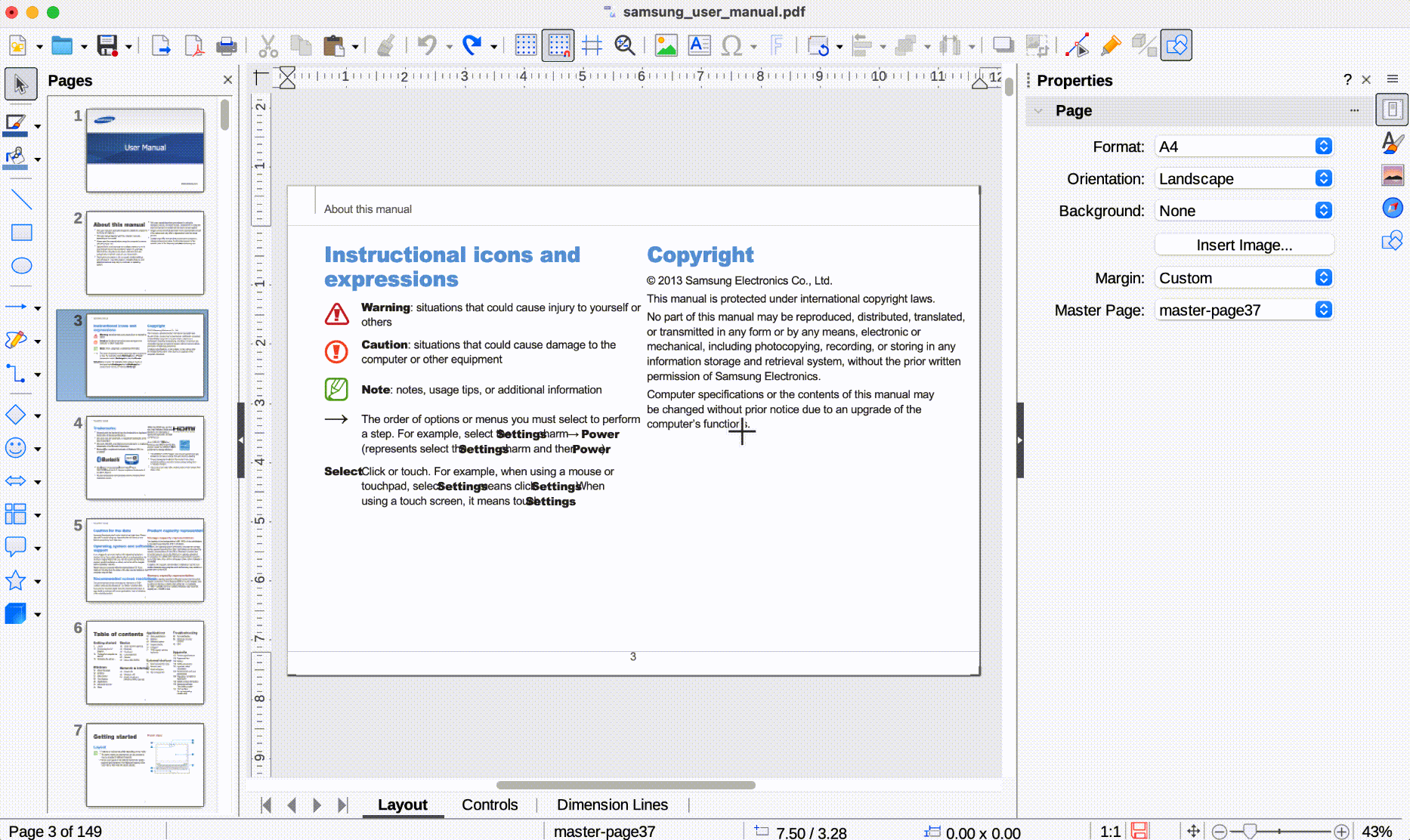
Task: Select the Insert Line tool
Action: pos(21,199)
